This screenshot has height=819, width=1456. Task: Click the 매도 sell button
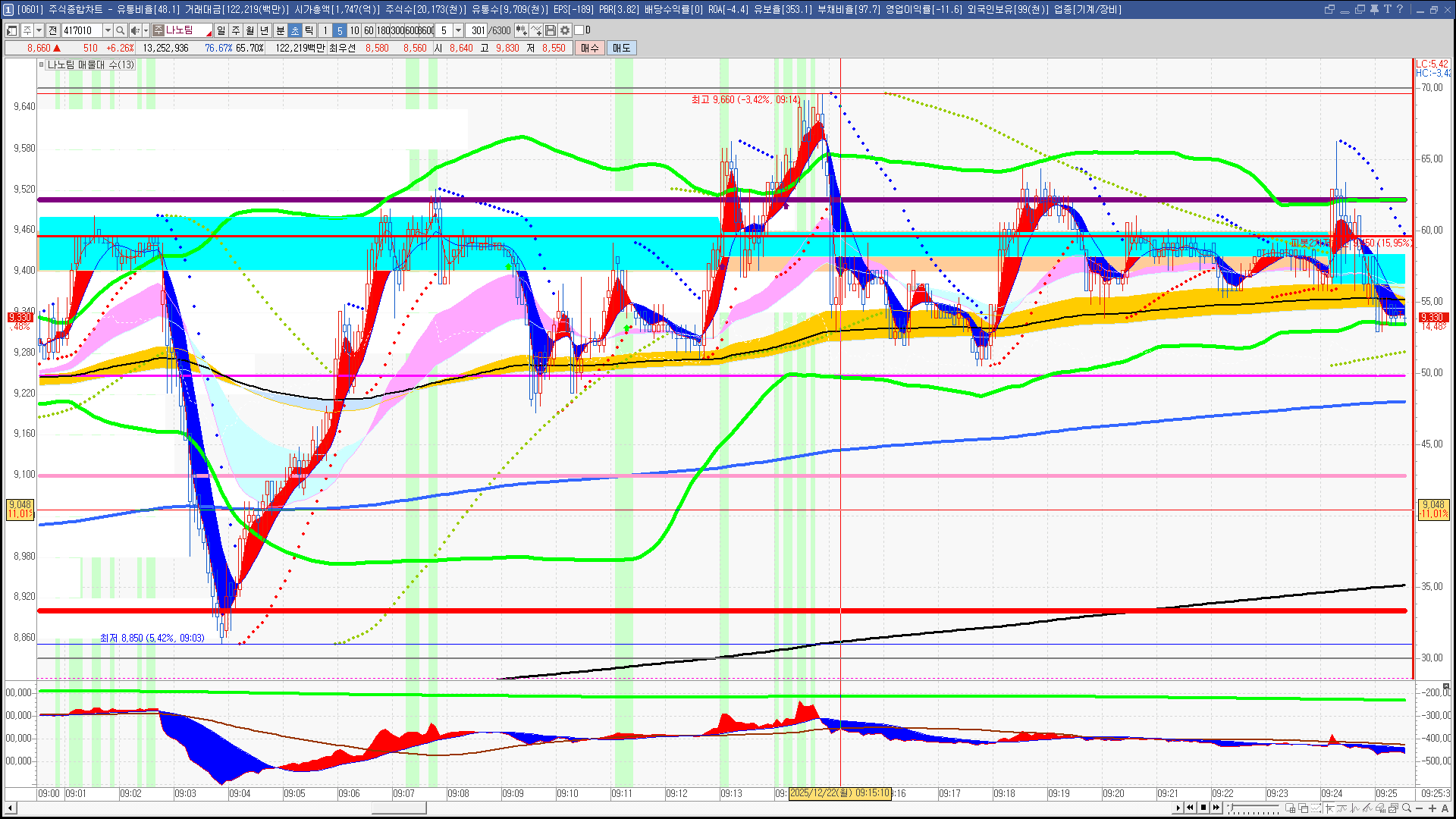[621, 48]
